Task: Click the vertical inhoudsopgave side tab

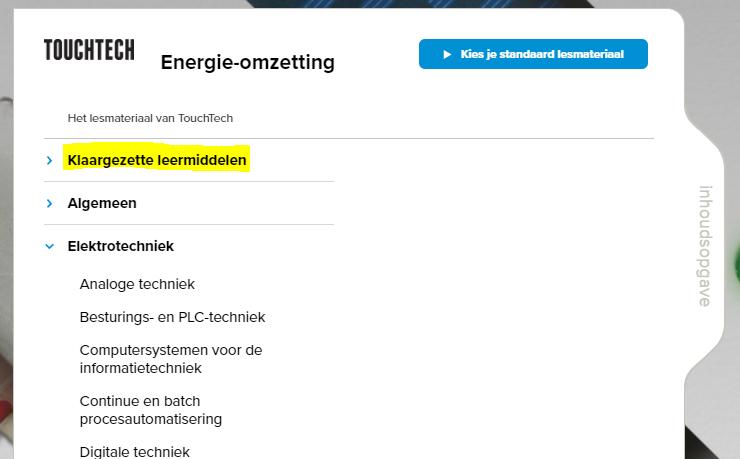Action: point(704,246)
